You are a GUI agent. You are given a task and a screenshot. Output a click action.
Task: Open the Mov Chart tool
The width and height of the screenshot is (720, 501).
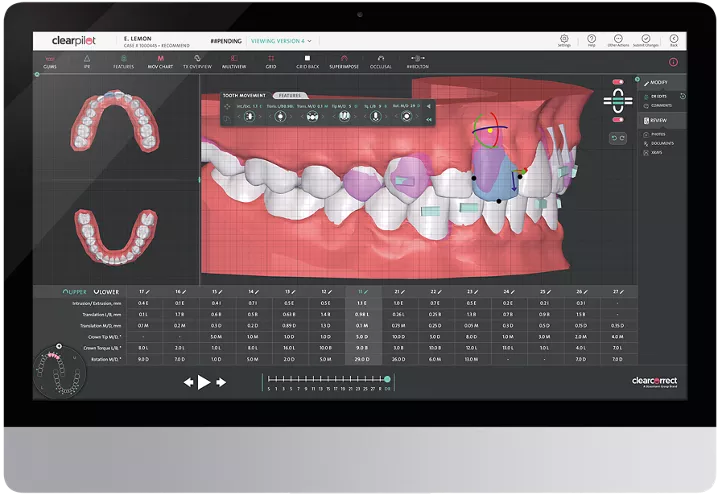[159, 62]
